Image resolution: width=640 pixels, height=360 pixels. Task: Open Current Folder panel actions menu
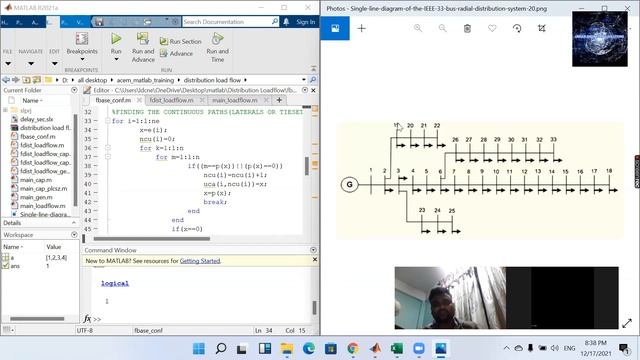point(74,90)
